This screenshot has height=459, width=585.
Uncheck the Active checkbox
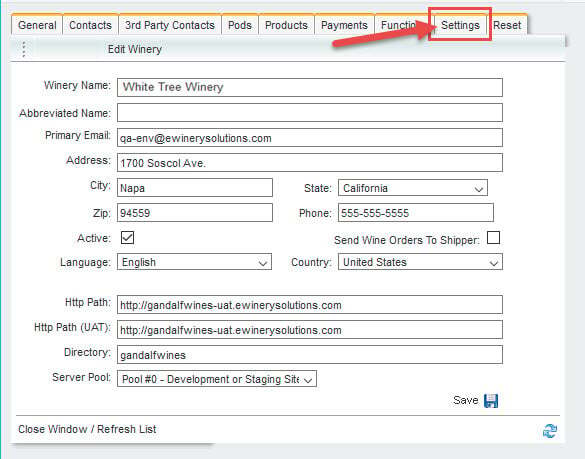[x=128, y=238]
